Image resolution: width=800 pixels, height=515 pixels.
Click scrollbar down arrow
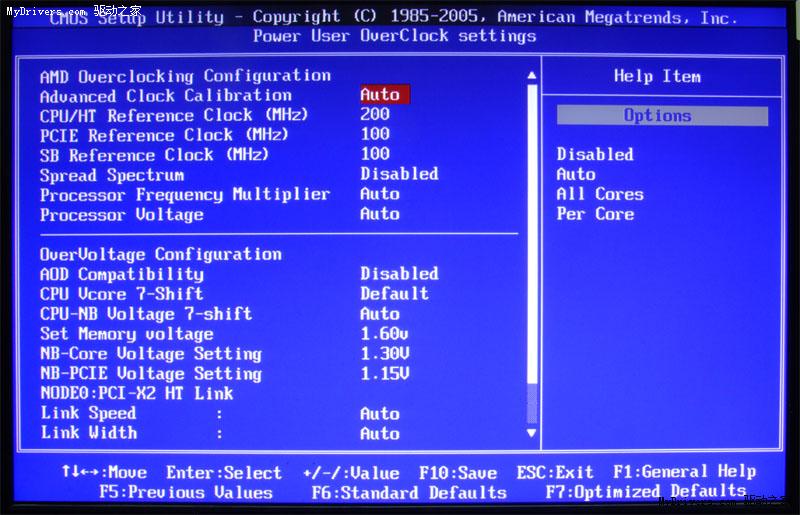coord(532,433)
